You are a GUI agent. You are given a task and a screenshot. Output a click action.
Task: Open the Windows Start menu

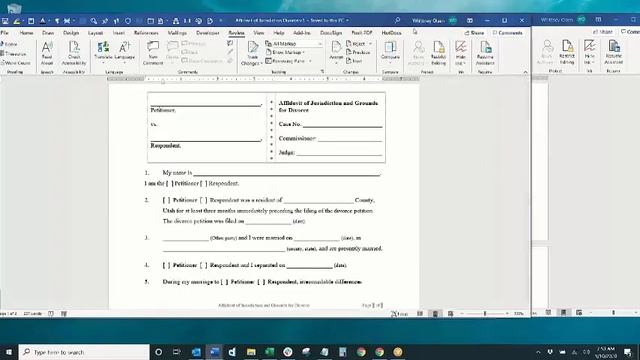(x=9, y=352)
